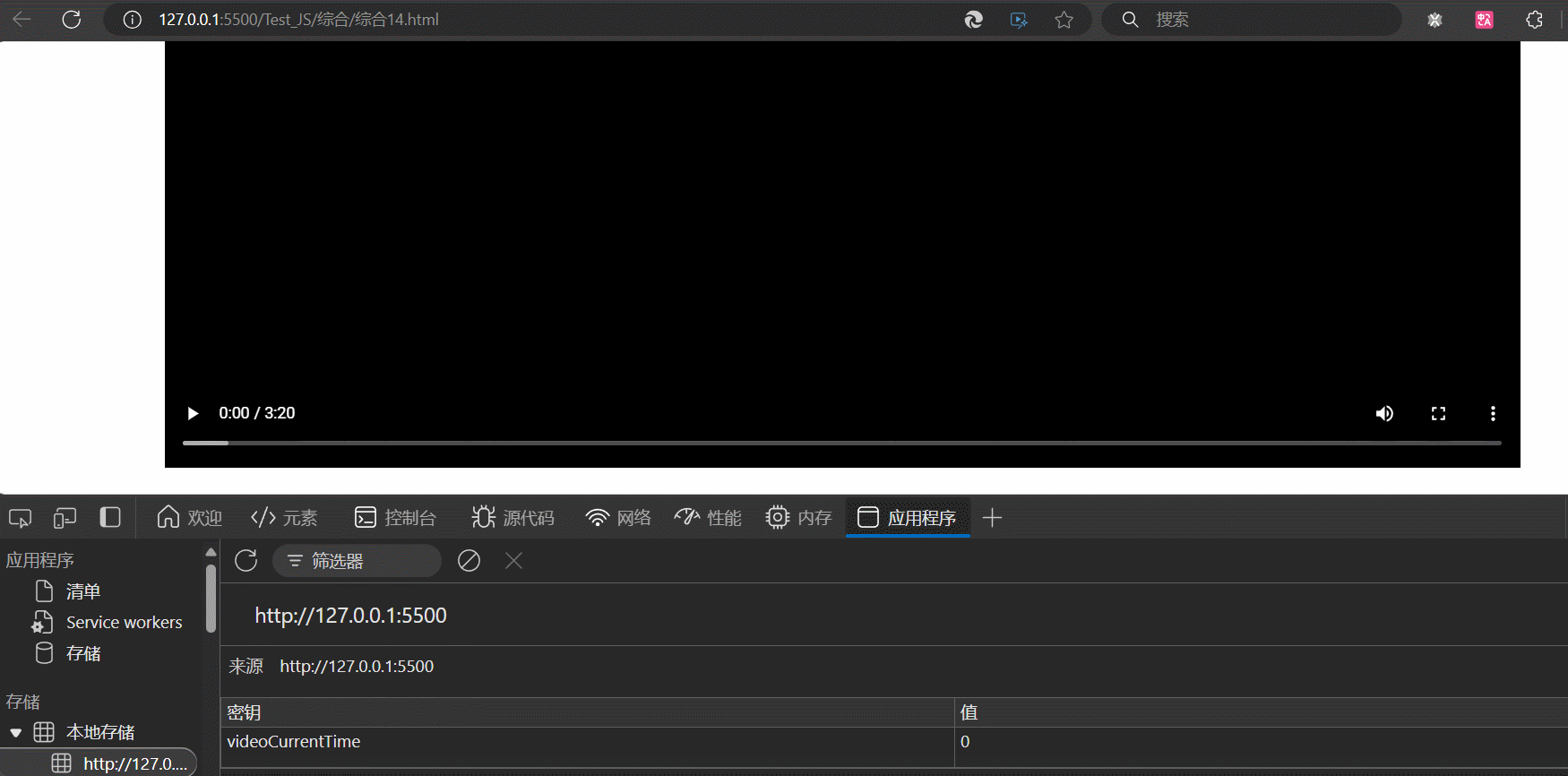
Task: Open browser extensions puzzle icon
Action: click(x=1534, y=20)
